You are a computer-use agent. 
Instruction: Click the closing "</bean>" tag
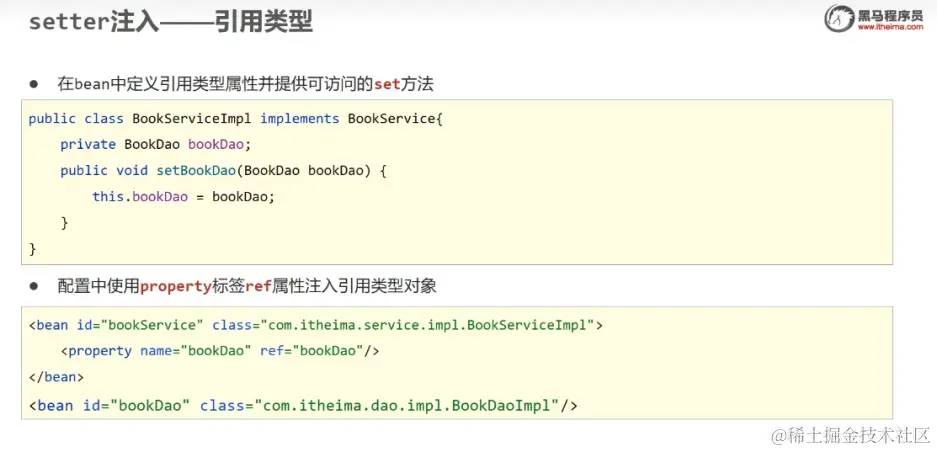[56, 377]
